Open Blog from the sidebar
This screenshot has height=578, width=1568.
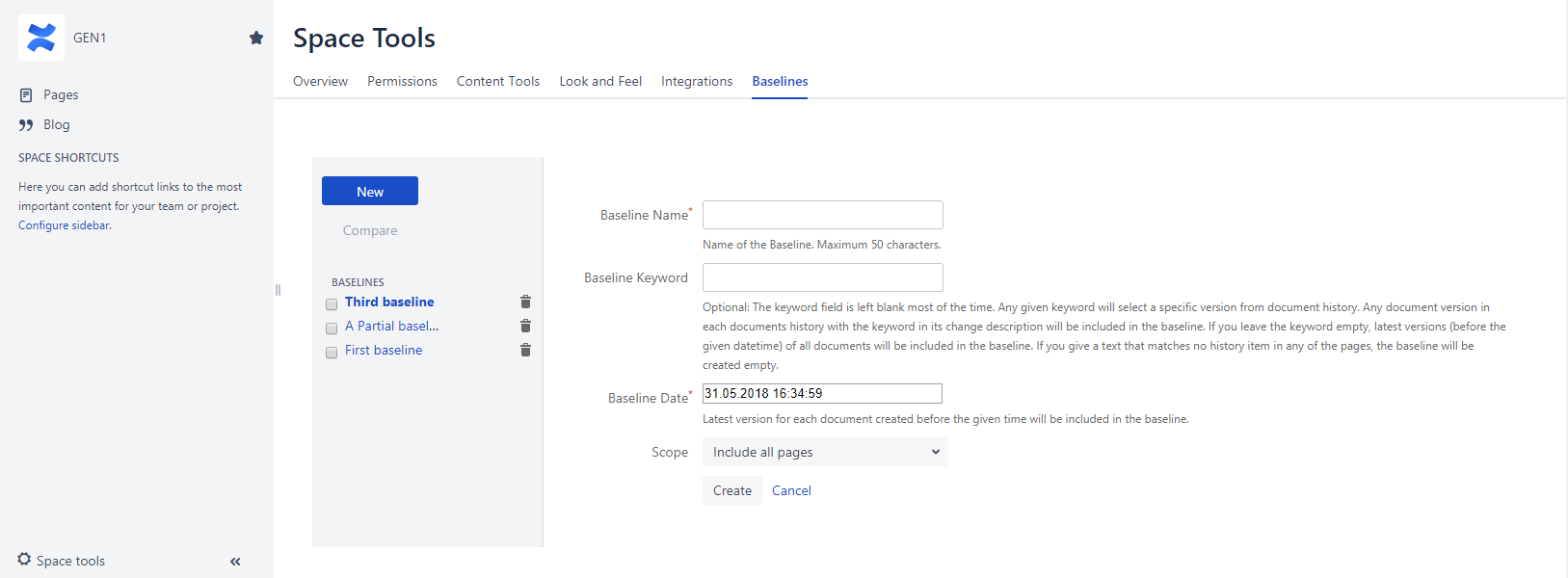(x=56, y=124)
